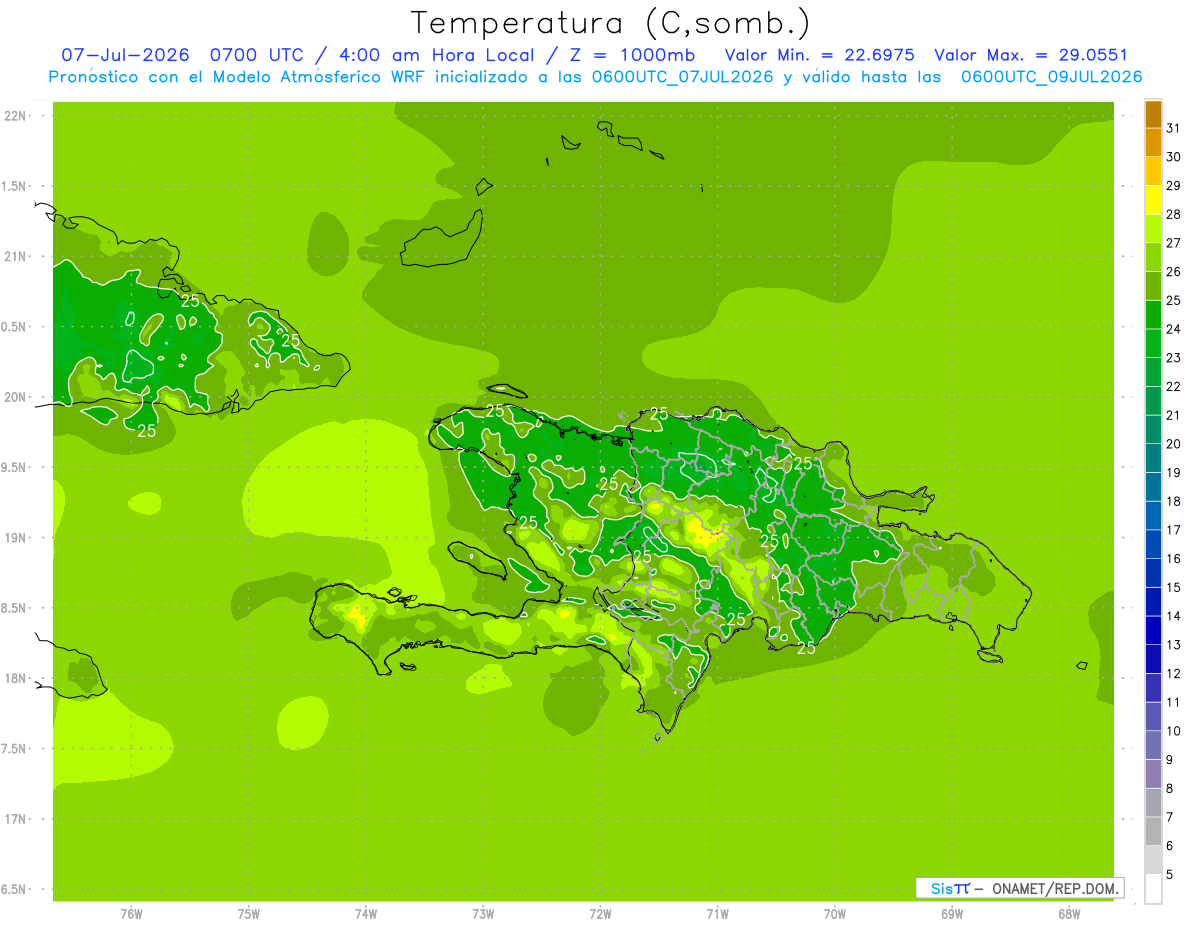Click the "70W" longitude axis label
1200x927 pixels.
[x=835, y=914]
